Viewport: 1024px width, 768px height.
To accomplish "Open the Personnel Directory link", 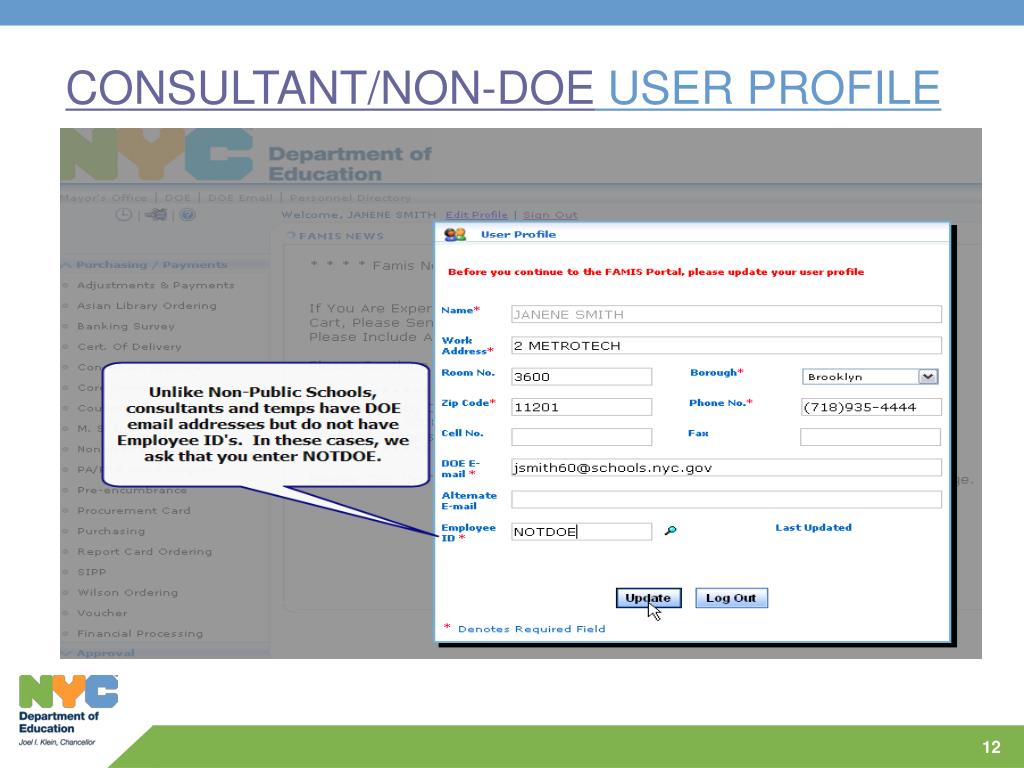I will [350, 197].
